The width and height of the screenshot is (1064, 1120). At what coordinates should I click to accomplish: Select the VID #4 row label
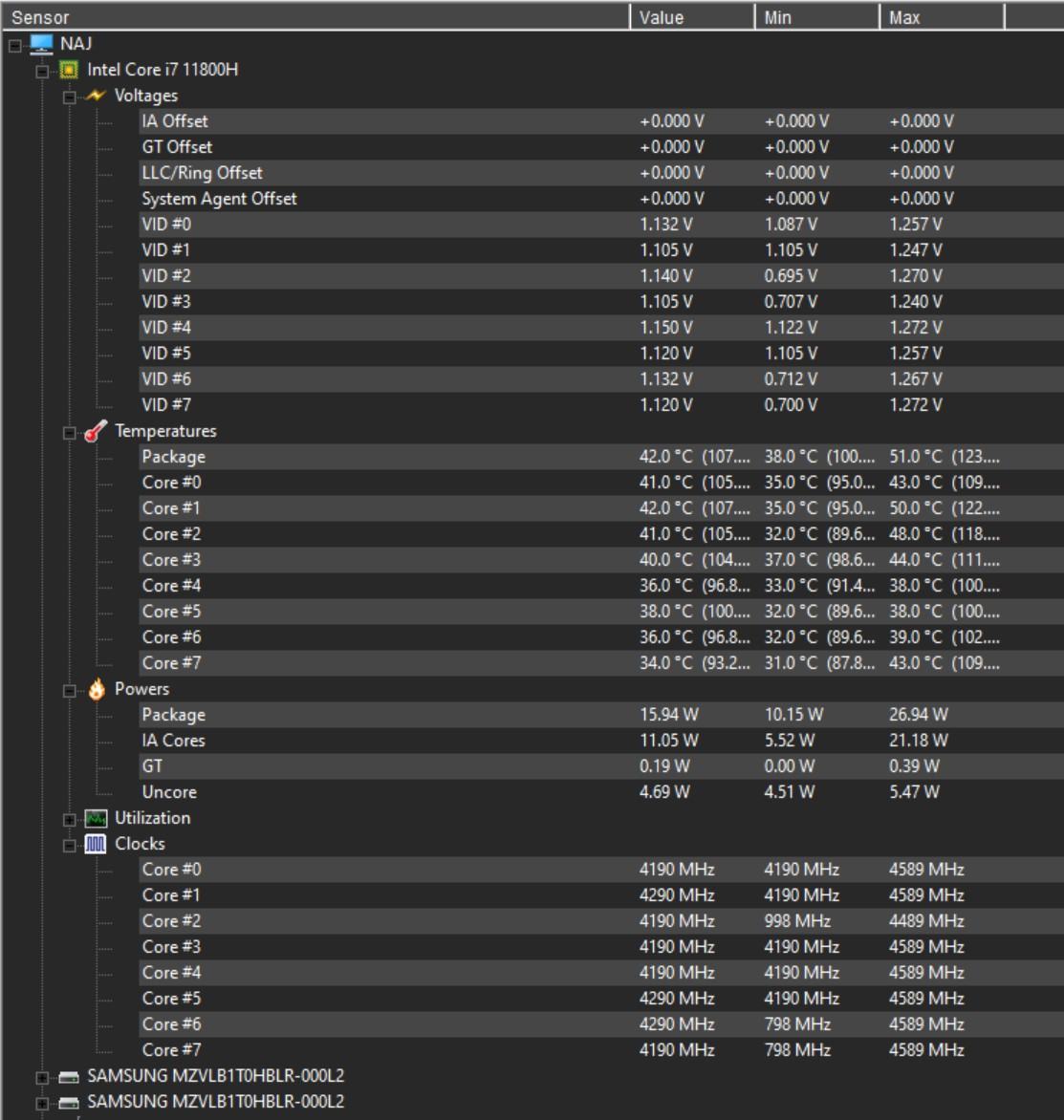(166, 328)
